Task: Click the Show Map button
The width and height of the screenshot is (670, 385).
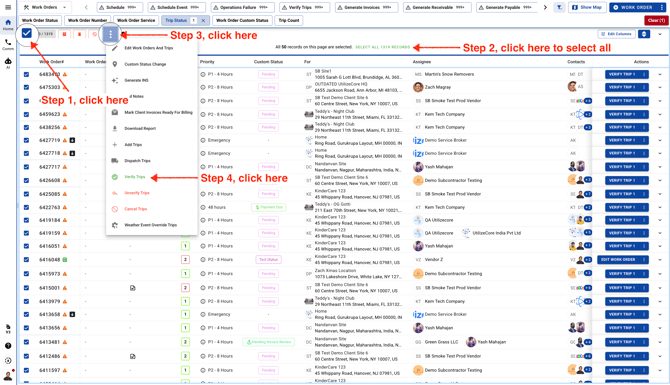Action: coord(587,7)
